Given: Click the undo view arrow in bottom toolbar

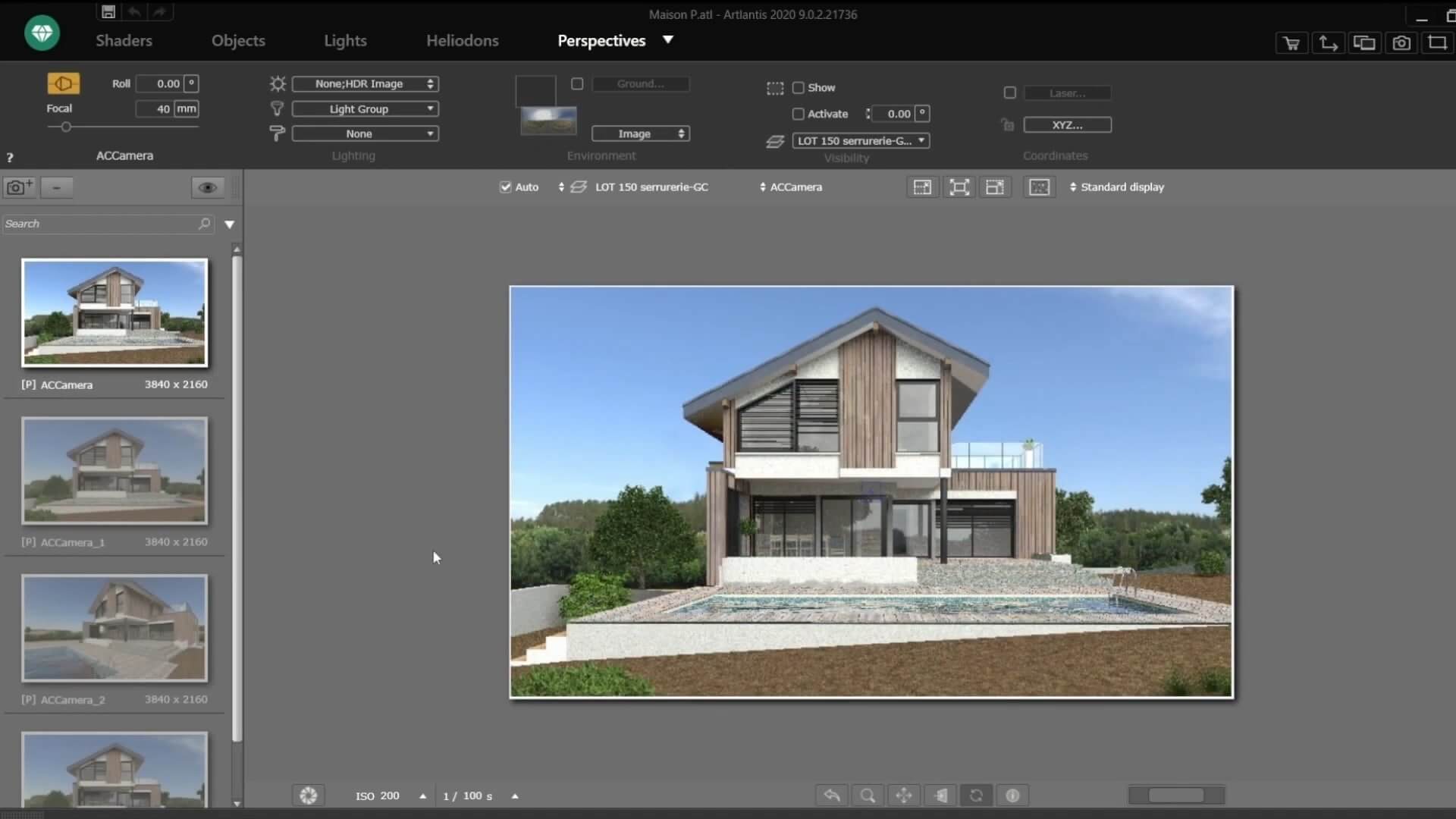Looking at the screenshot, I should click(x=832, y=795).
